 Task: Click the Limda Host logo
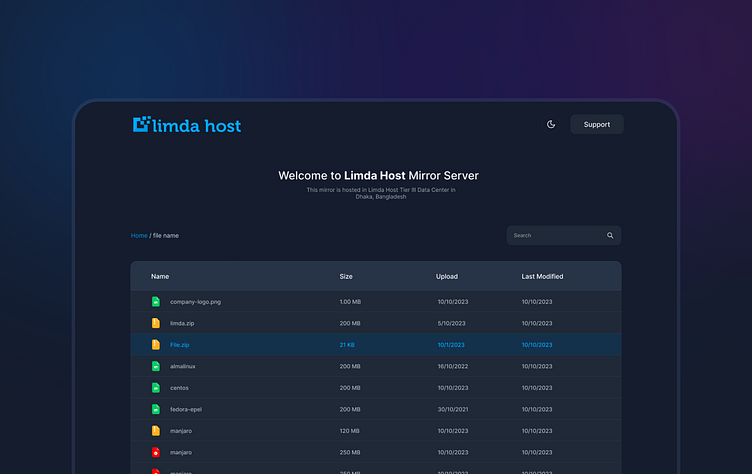click(x=187, y=125)
